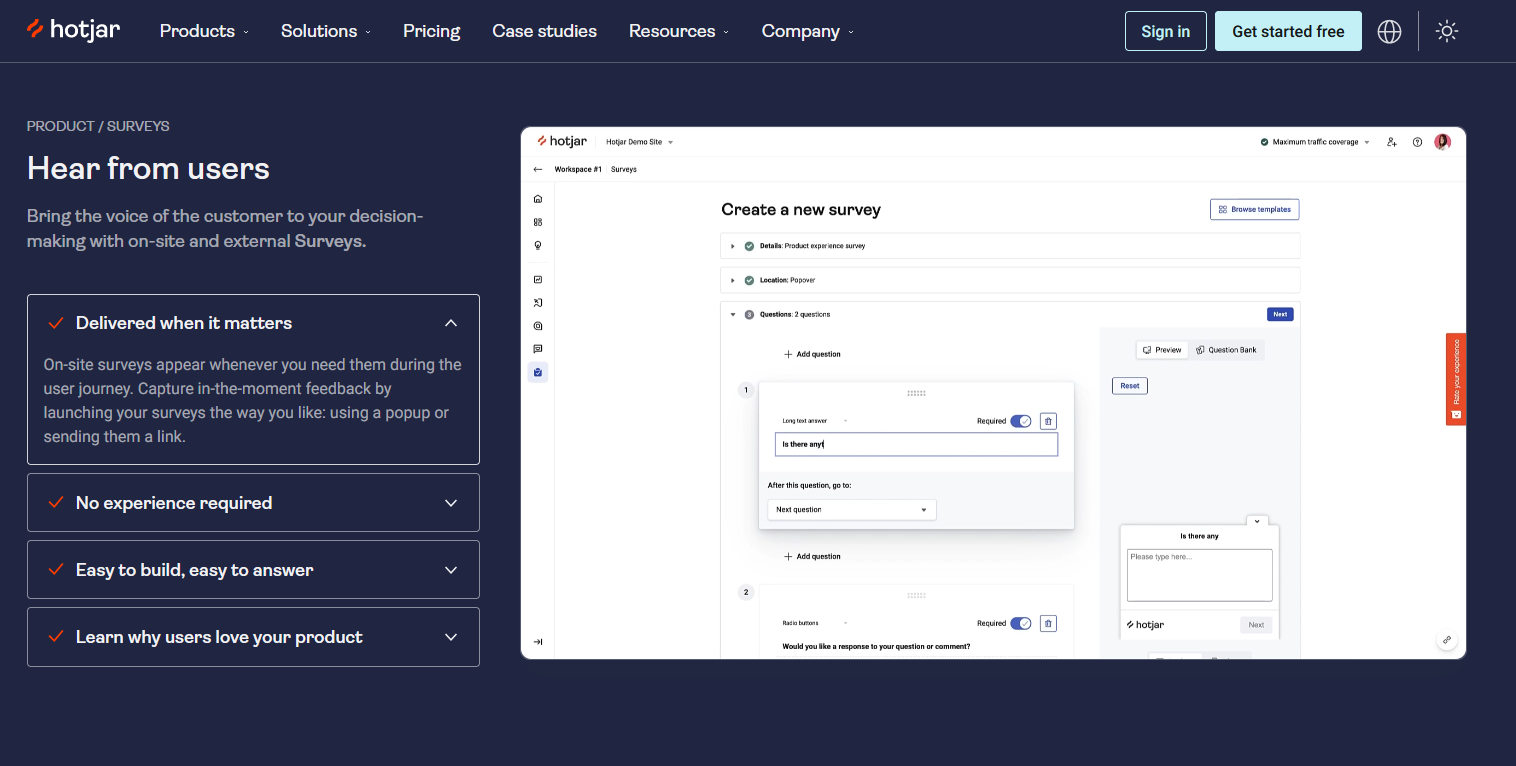Select the Surveys icon in the sidebar
1516x766 pixels.
[x=538, y=372]
